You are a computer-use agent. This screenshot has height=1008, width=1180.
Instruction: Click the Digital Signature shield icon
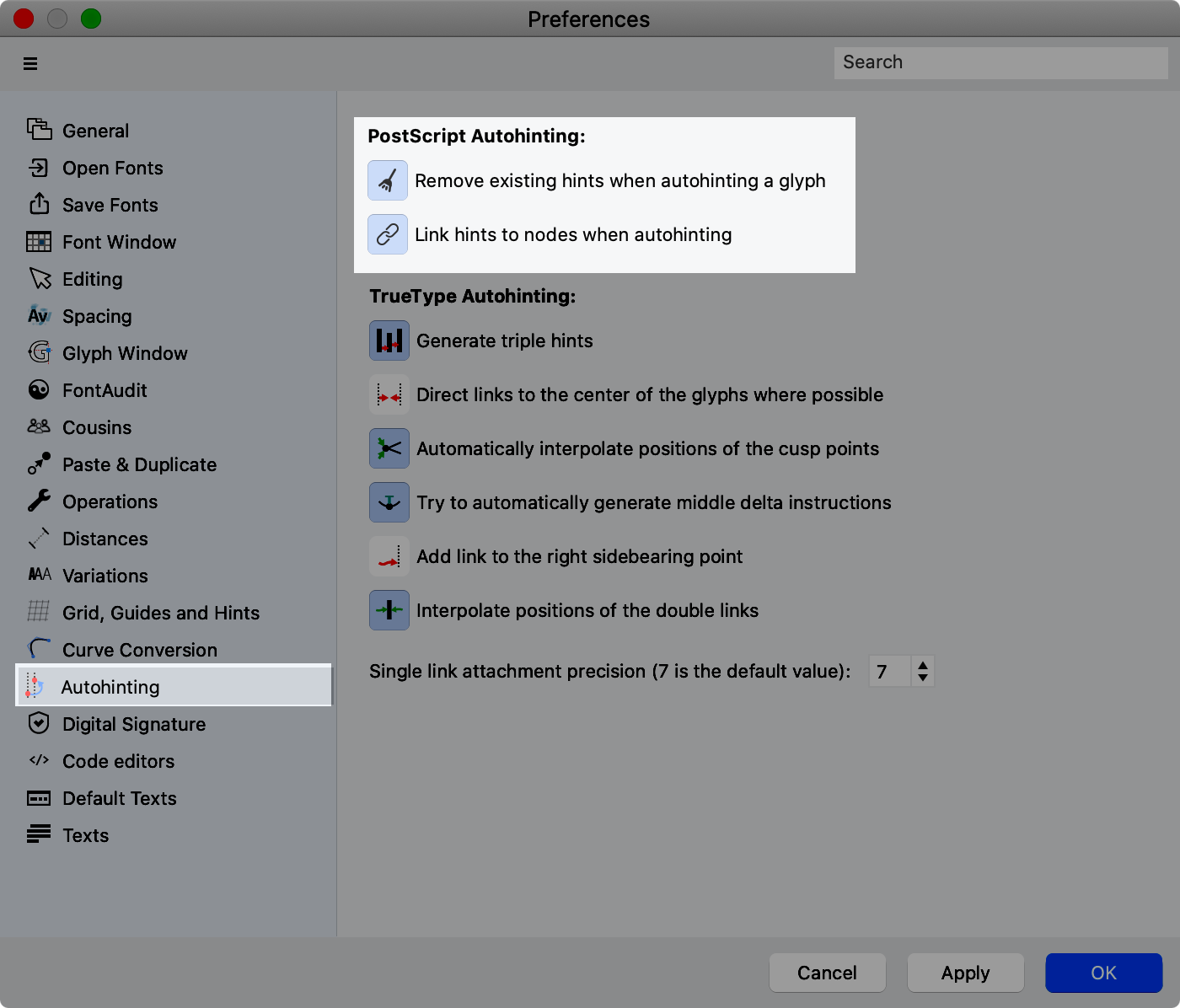tap(39, 723)
